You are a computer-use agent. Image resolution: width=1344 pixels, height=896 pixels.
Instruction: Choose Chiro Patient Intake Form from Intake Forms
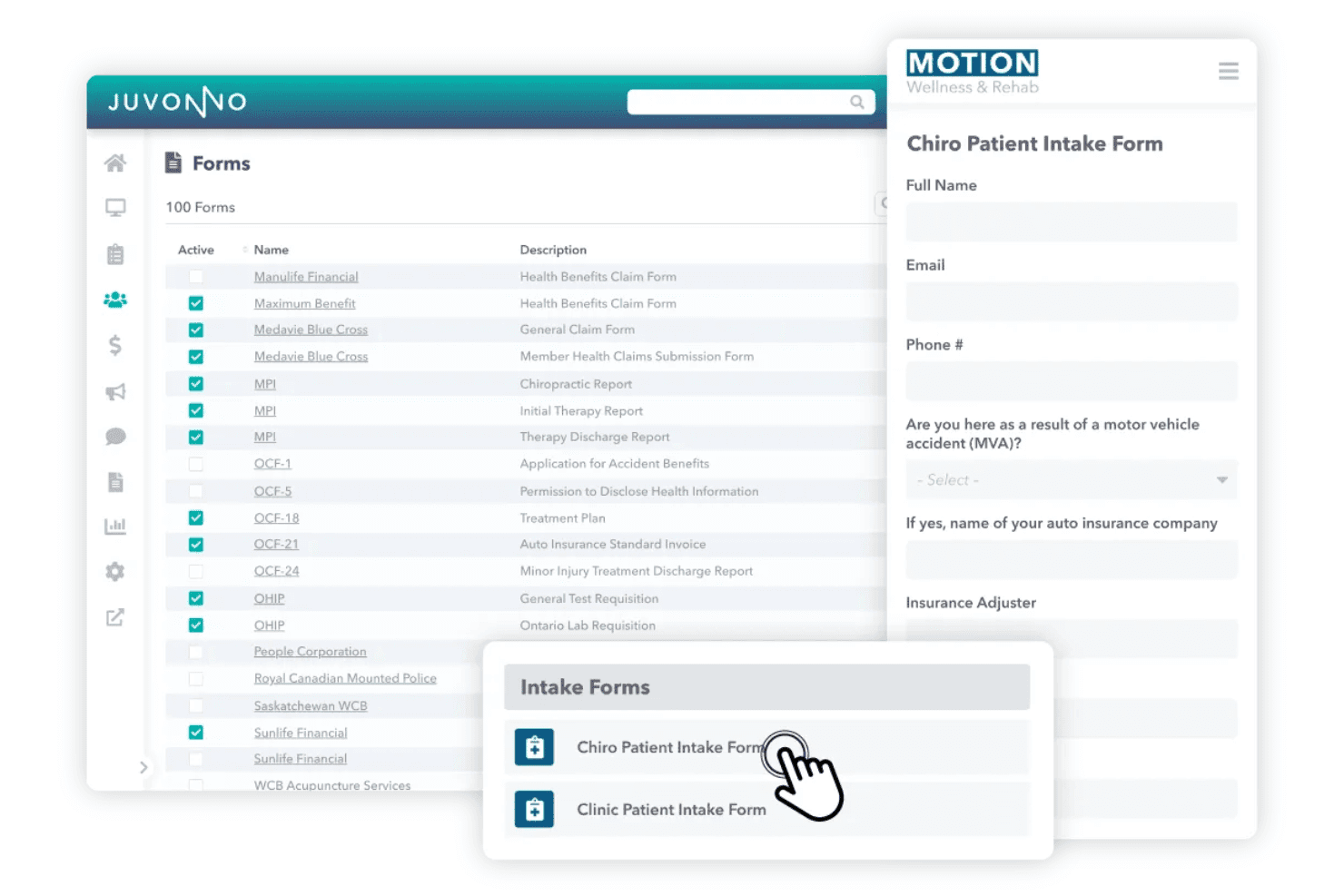767,747
